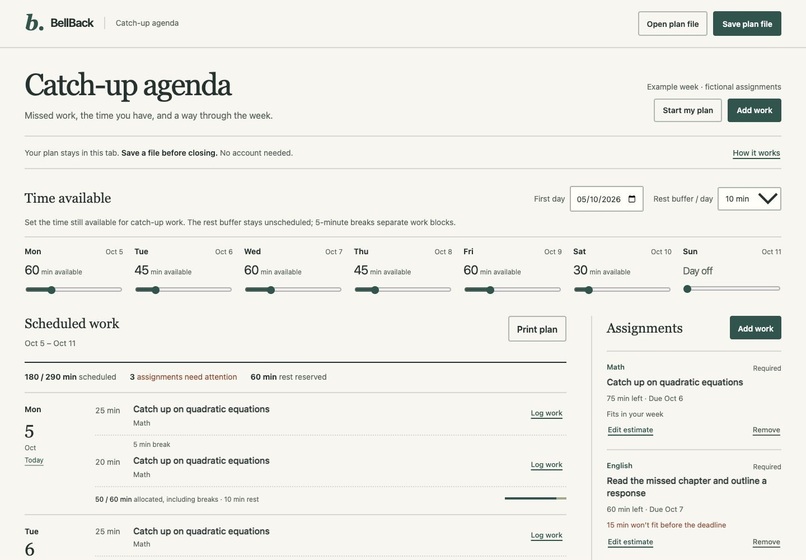
Task: Adjust Monday available minutes slider
Action: (x=74, y=290)
